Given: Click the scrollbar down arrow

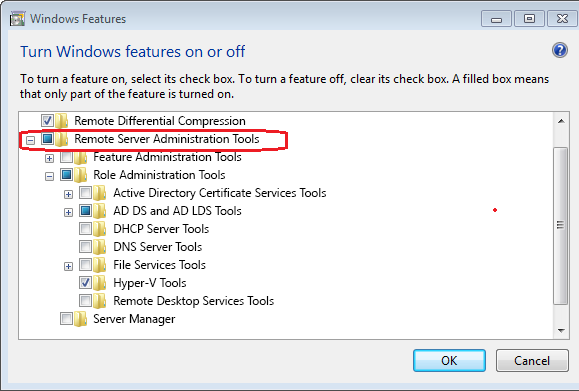Looking at the screenshot, I should click(x=561, y=330).
